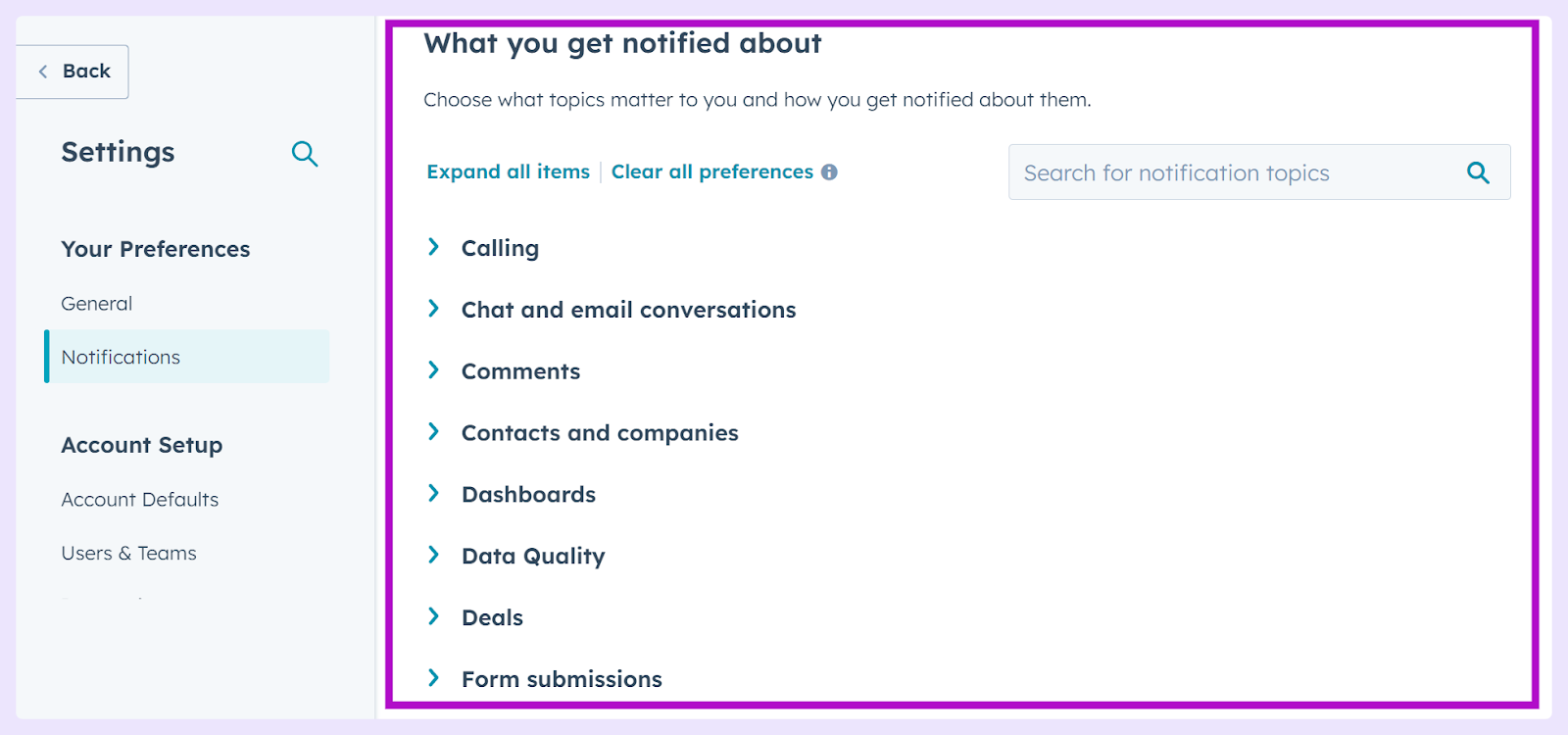
Task: Expand Chat and email conversations chevron
Action: (433, 309)
